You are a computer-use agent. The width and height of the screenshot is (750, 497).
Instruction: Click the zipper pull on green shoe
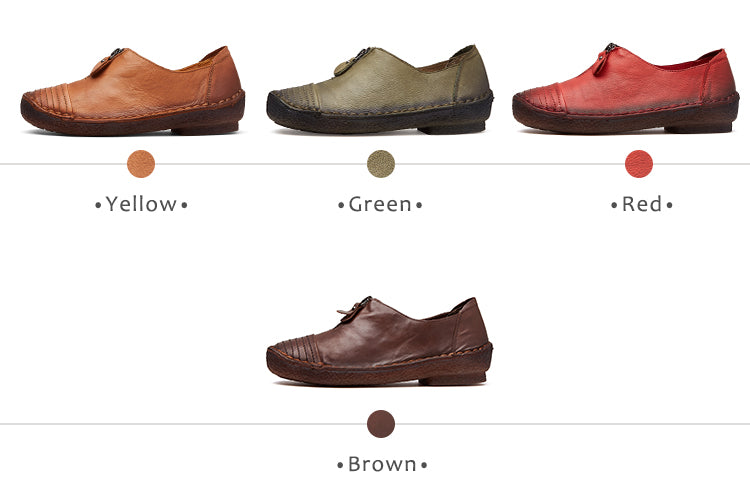click(x=352, y=62)
